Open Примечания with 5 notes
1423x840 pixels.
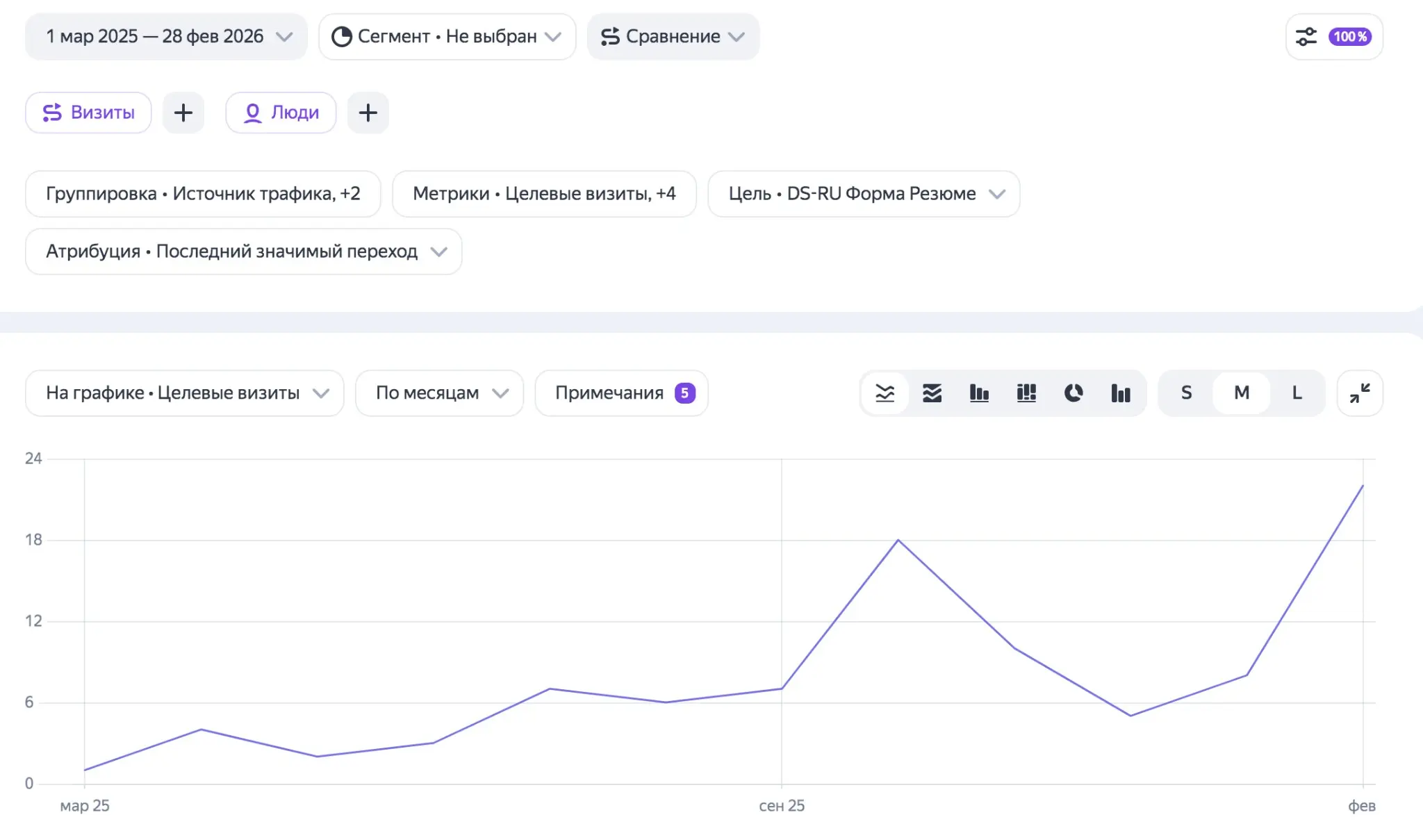(x=622, y=393)
